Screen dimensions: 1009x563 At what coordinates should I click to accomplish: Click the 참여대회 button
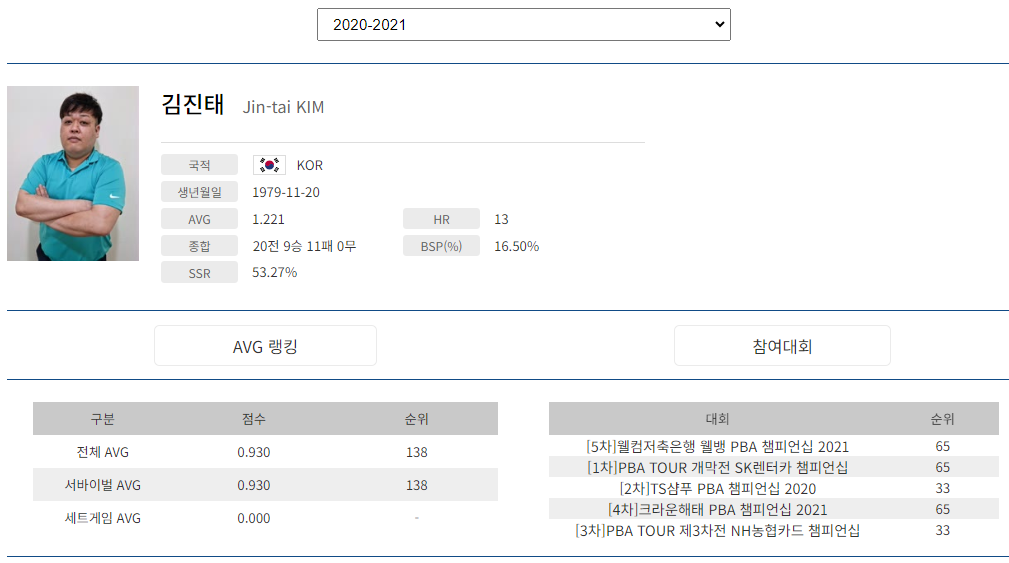(x=782, y=346)
